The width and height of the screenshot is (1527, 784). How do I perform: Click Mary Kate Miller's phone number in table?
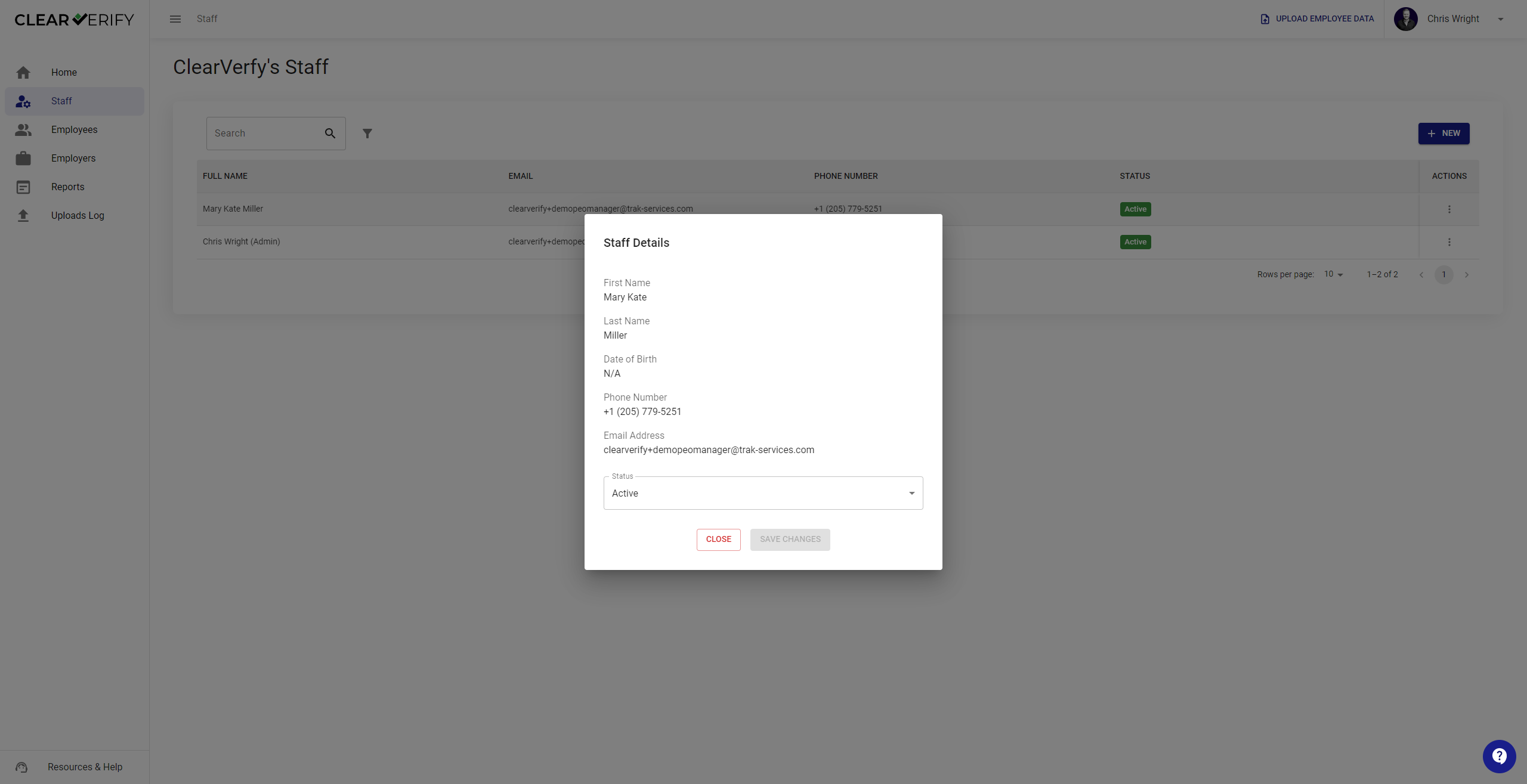[x=848, y=209]
